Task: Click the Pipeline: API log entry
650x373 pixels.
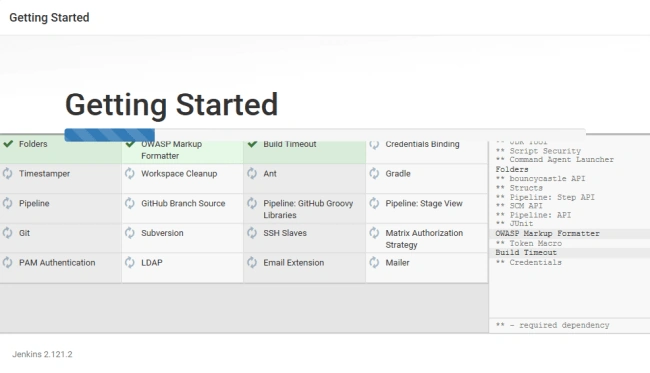Action: click(x=534, y=215)
